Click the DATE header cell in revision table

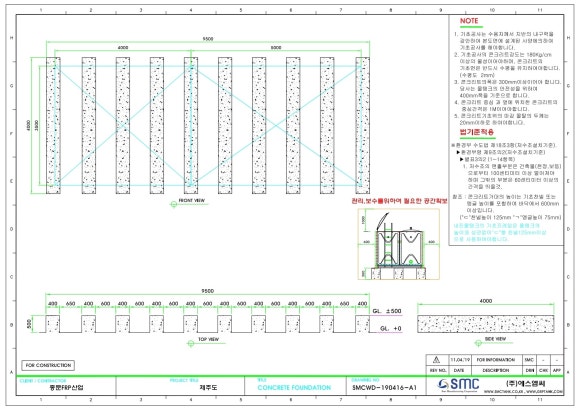[x=459, y=370]
